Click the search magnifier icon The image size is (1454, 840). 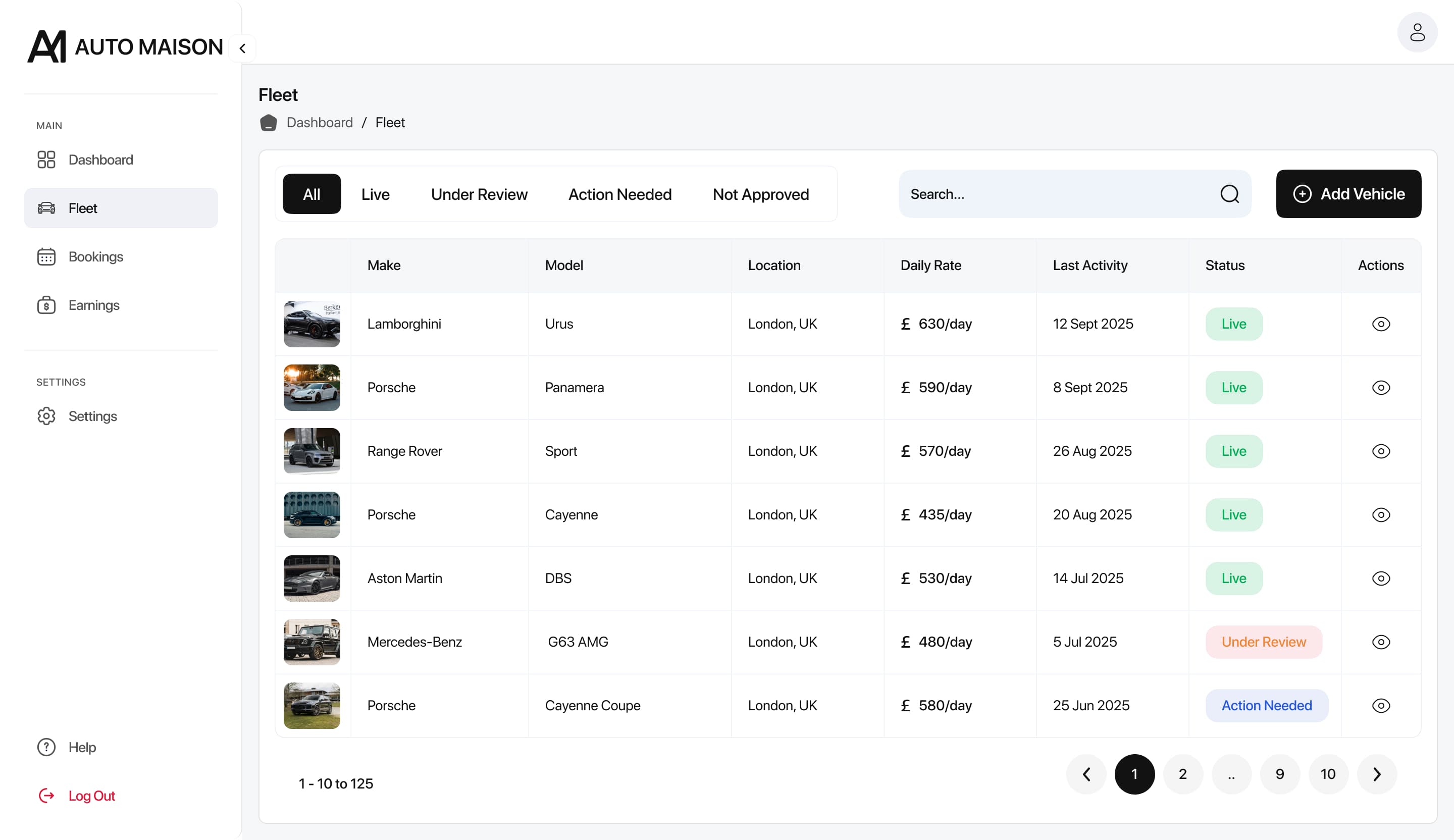(1229, 194)
